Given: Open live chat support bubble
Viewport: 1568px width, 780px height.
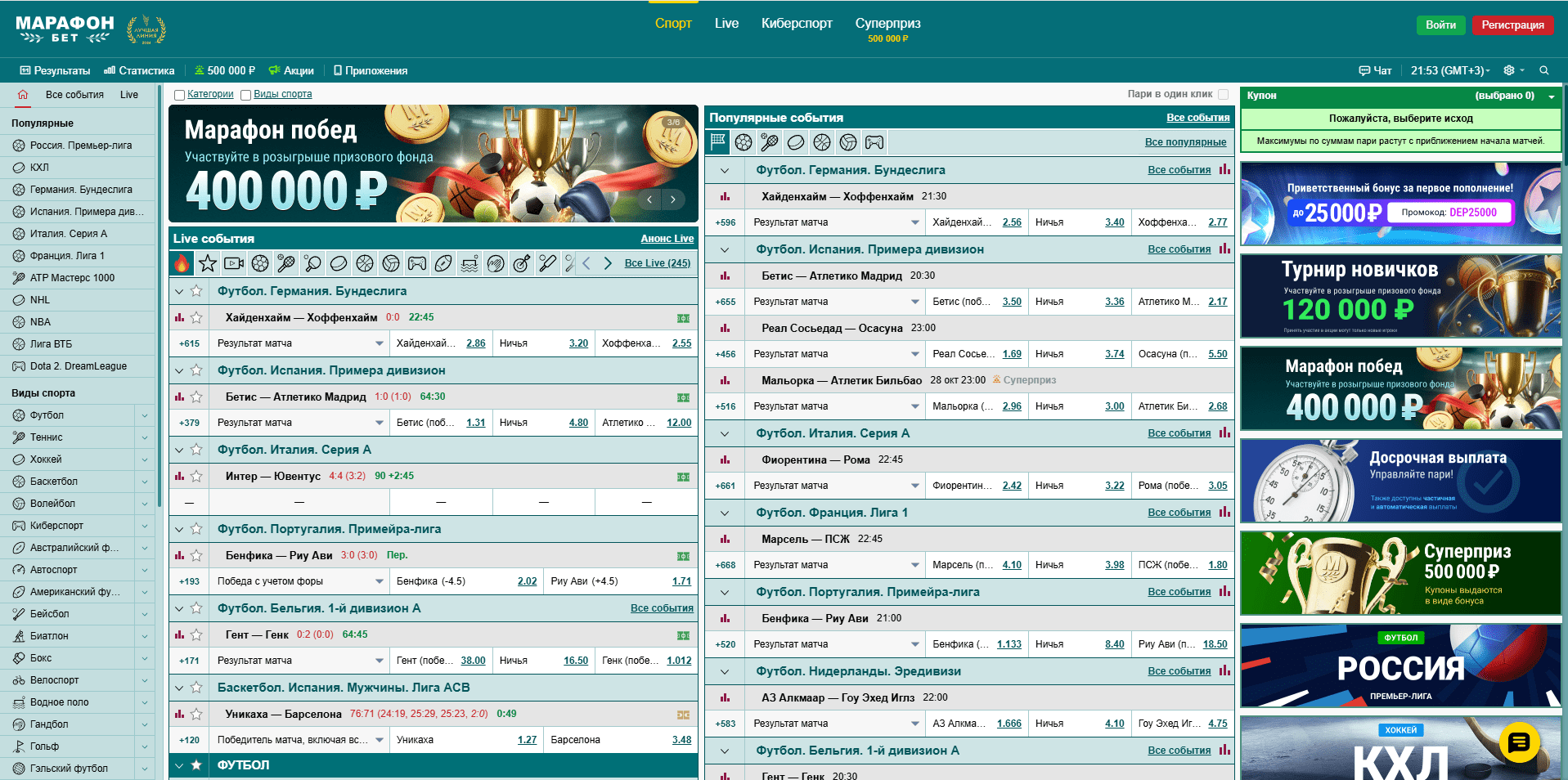Looking at the screenshot, I should click(x=1520, y=743).
